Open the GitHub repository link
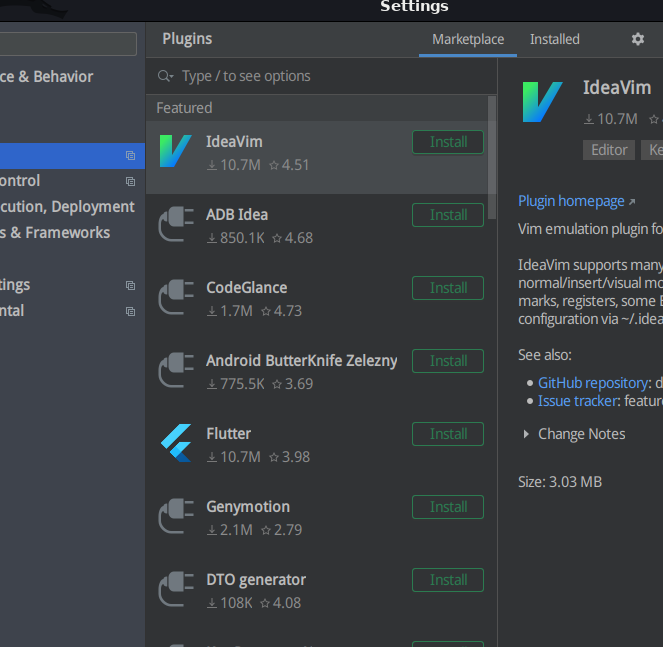 tap(594, 383)
